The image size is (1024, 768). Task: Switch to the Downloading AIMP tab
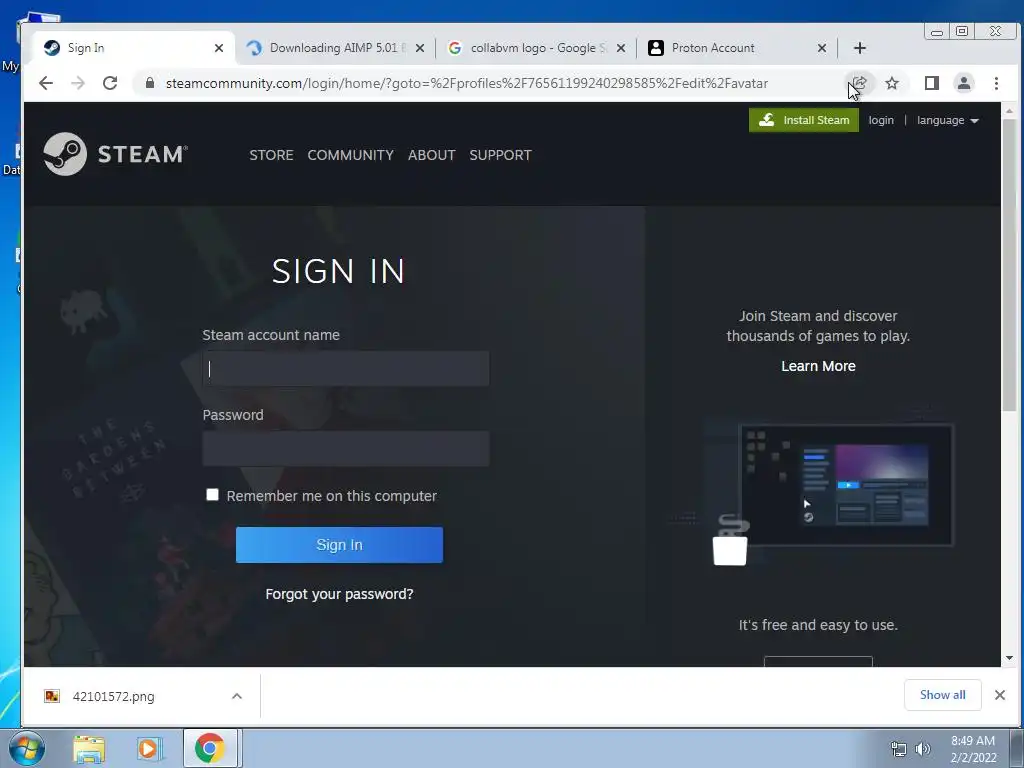334,48
